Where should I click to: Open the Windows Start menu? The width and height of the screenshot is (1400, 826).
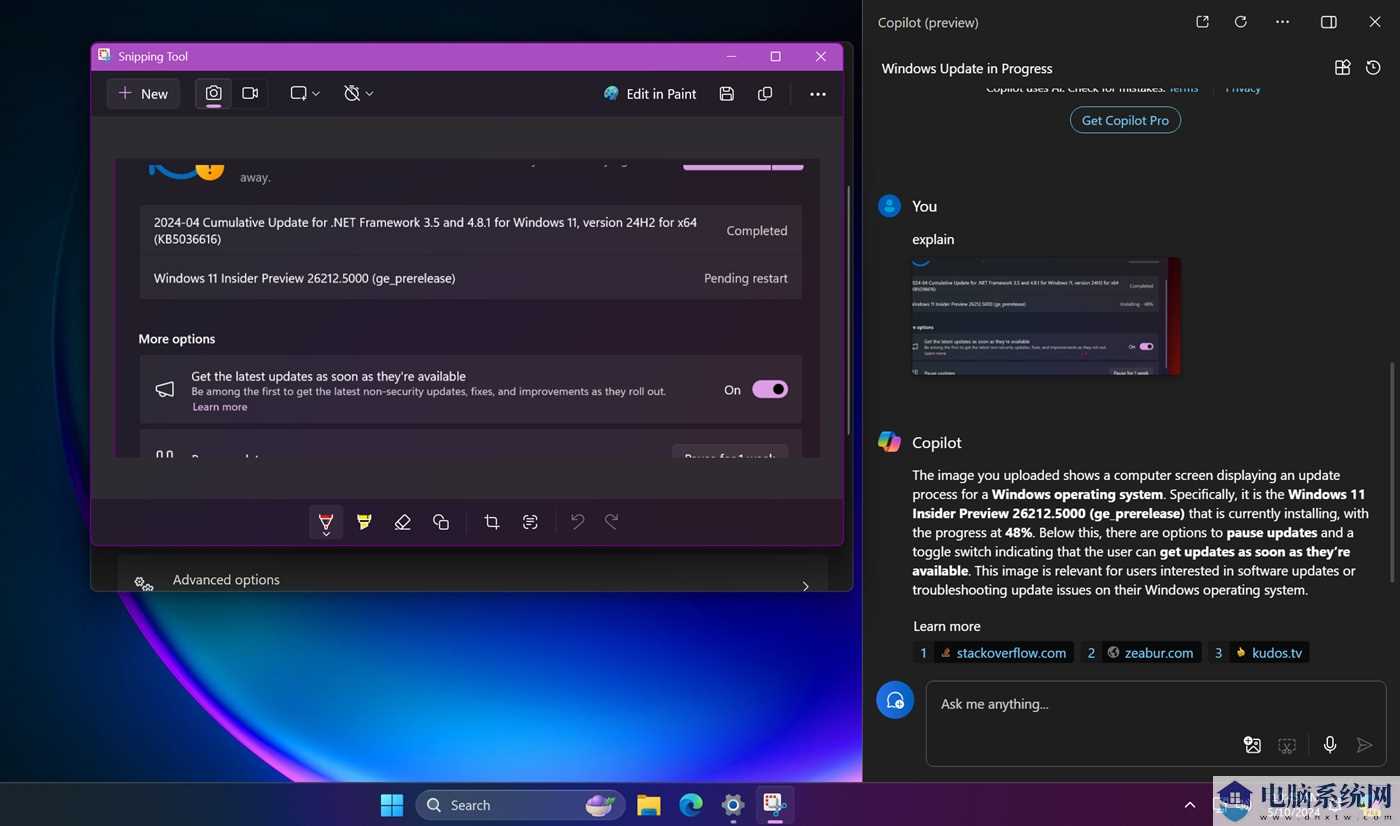(x=392, y=804)
